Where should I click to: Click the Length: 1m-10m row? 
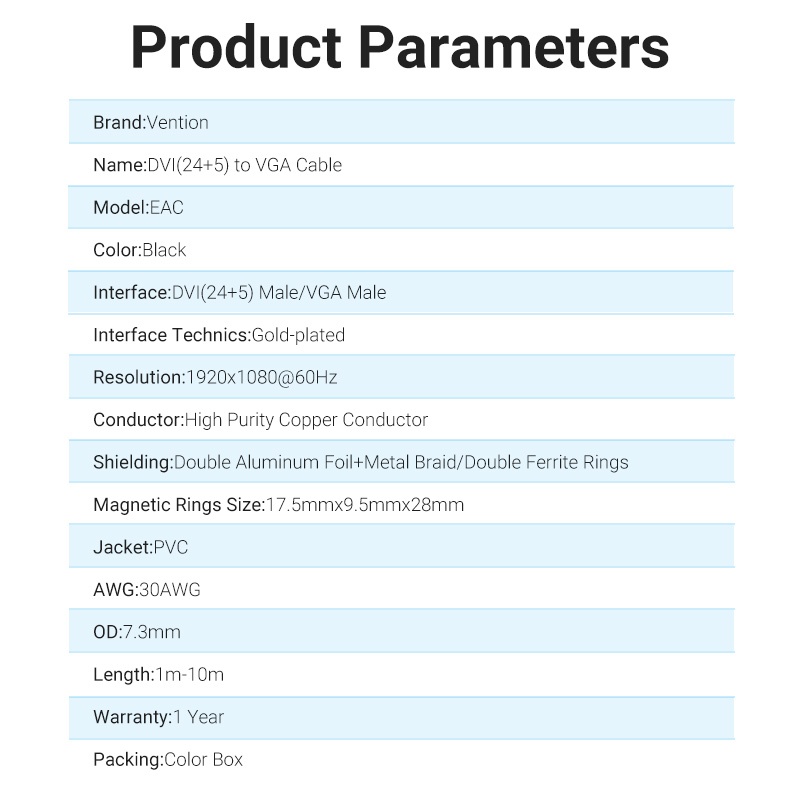tap(400, 675)
